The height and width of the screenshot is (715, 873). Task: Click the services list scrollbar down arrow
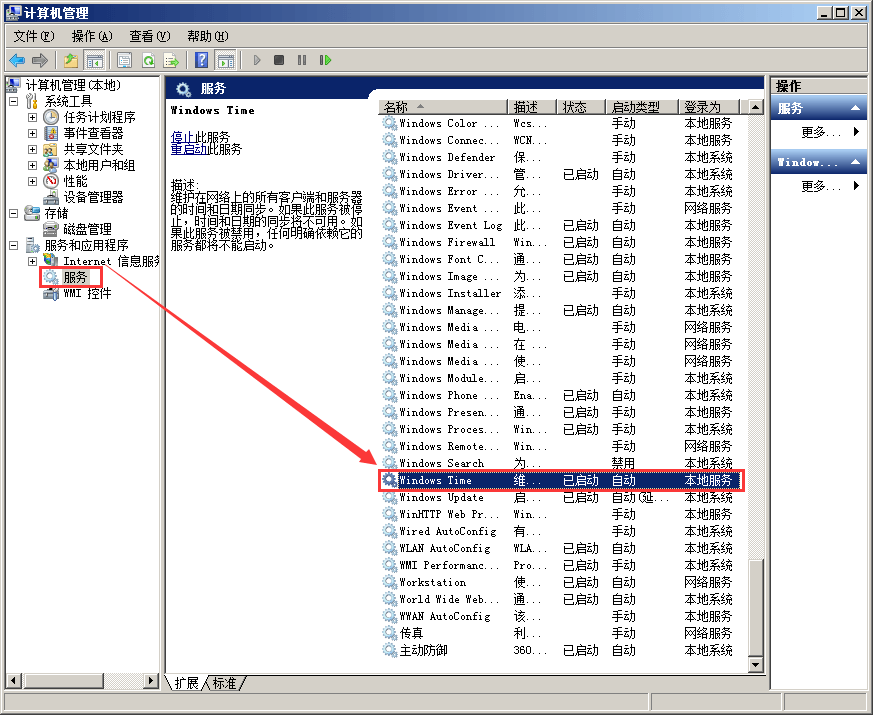(756, 664)
